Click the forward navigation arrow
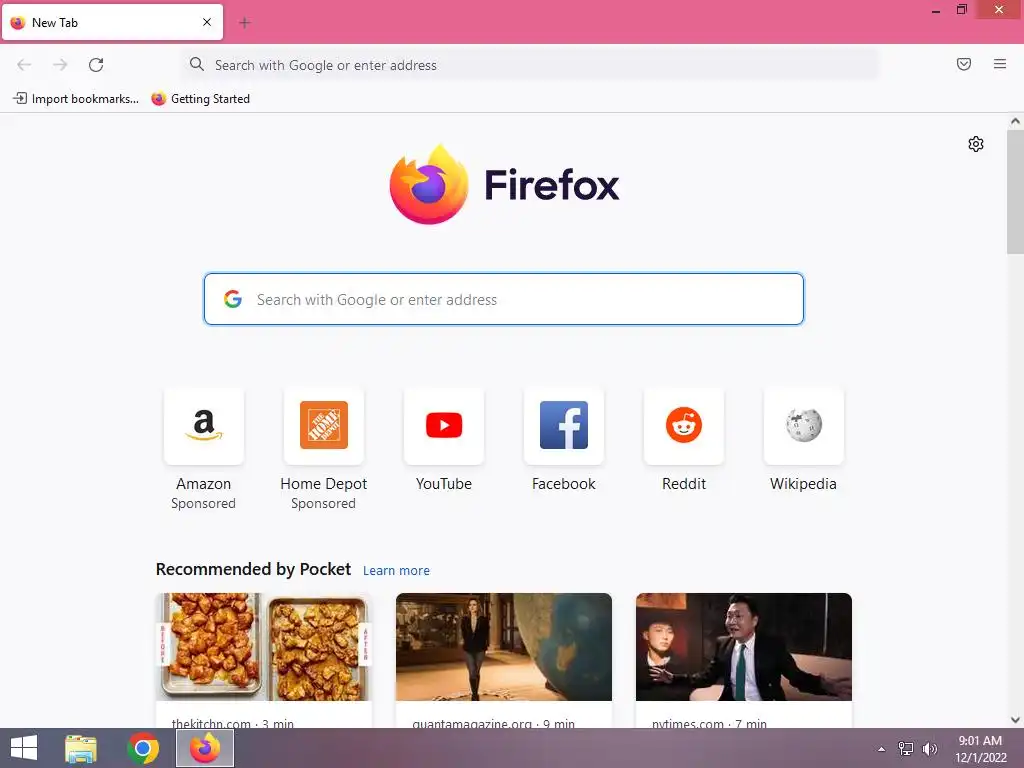1024x768 pixels. [60, 65]
